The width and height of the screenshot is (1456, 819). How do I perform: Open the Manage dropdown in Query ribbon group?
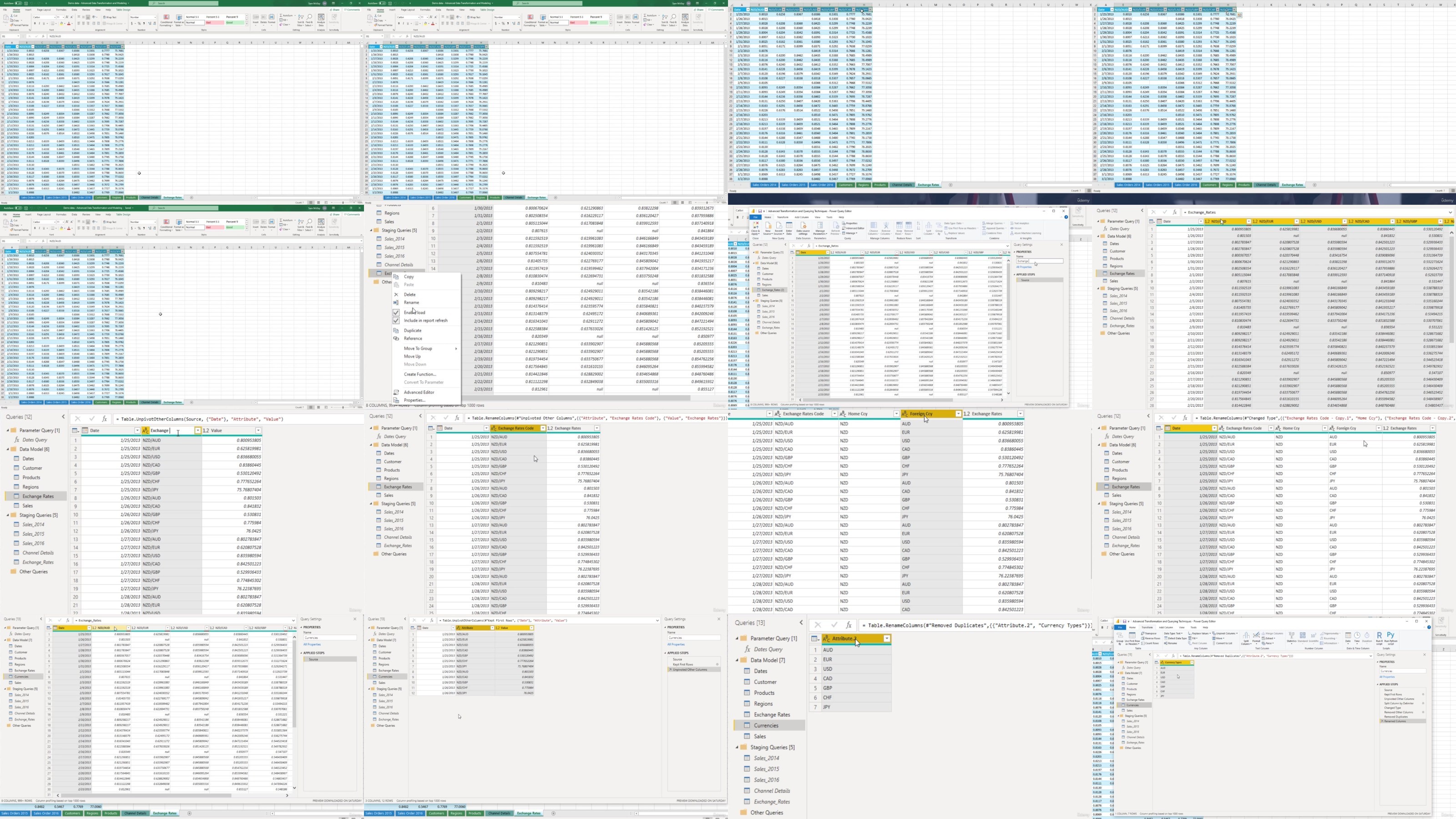coord(850,233)
